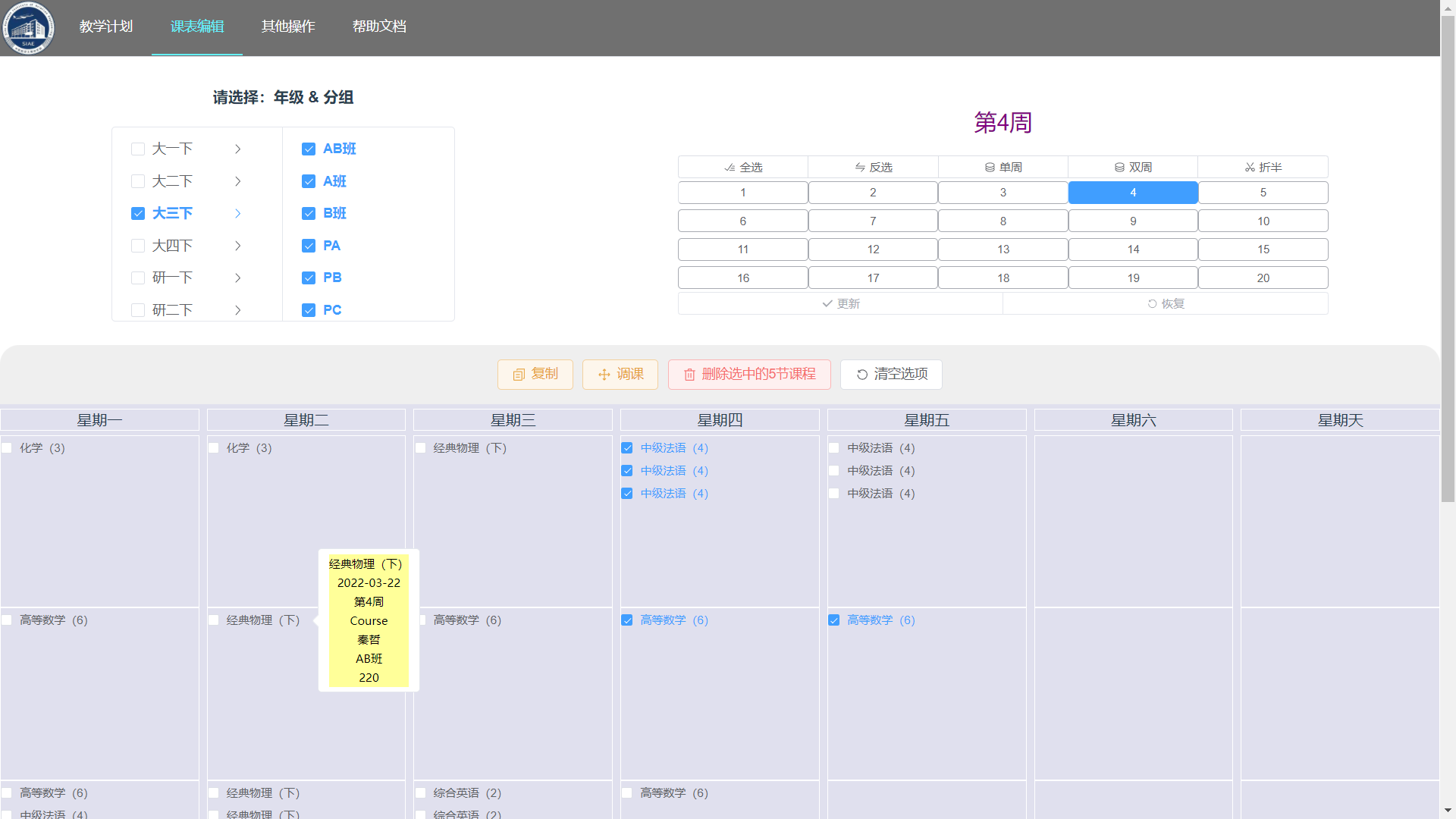Check the 研一下 grade checkbox
This screenshot has height=819, width=1456.
click(138, 278)
